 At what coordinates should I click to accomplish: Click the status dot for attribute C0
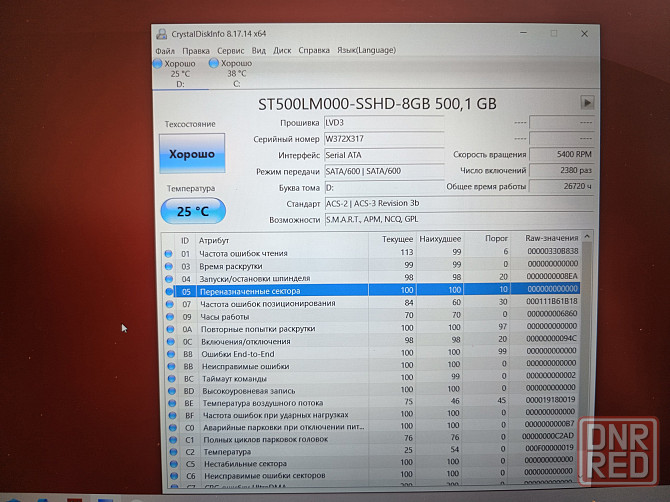coord(173,427)
